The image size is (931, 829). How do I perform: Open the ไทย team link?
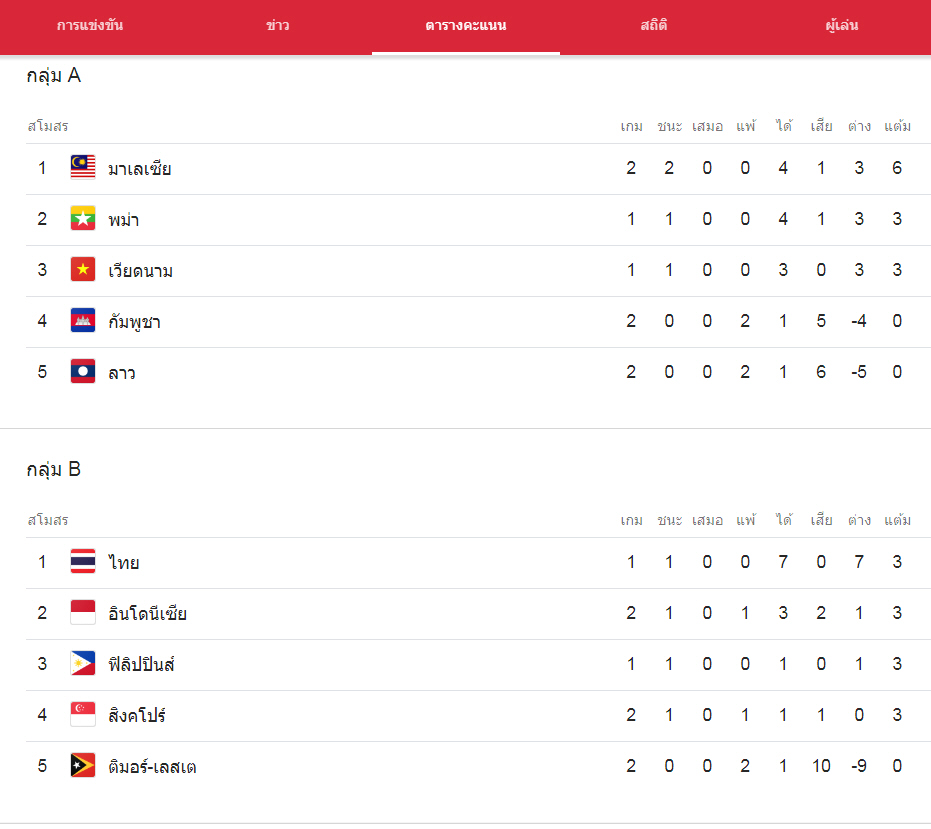click(124, 562)
